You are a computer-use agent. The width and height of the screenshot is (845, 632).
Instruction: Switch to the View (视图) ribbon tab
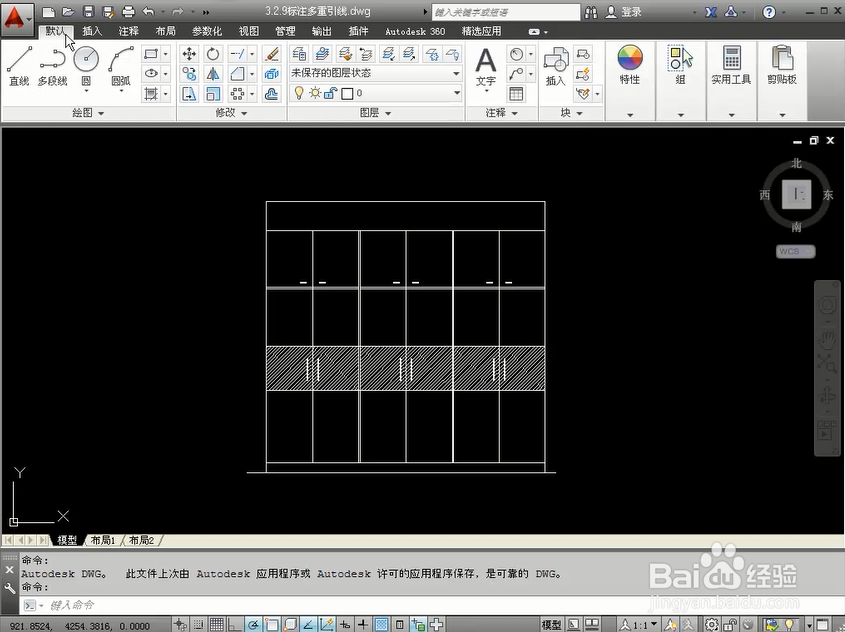(x=249, y=31)
